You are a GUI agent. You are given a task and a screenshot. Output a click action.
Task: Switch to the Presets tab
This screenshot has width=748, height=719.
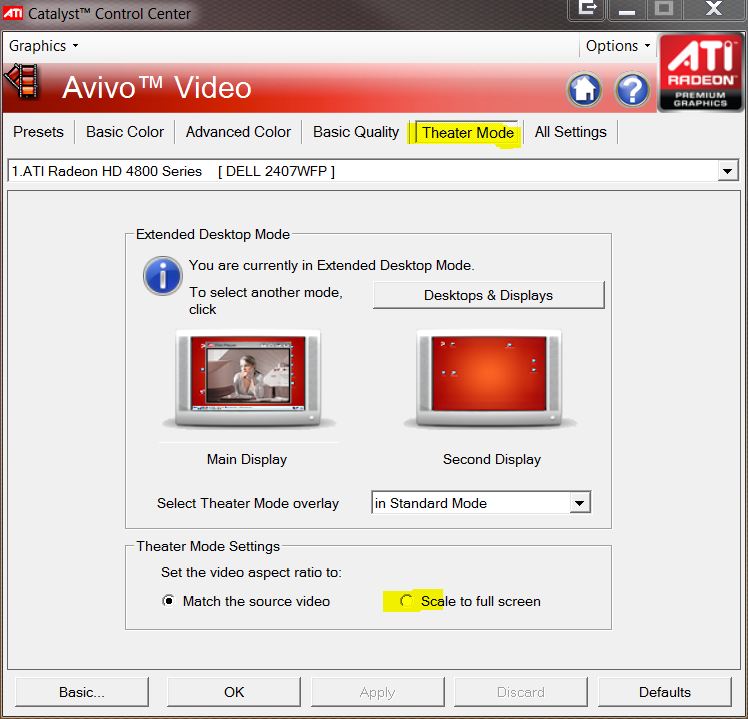tap(38, 132)
